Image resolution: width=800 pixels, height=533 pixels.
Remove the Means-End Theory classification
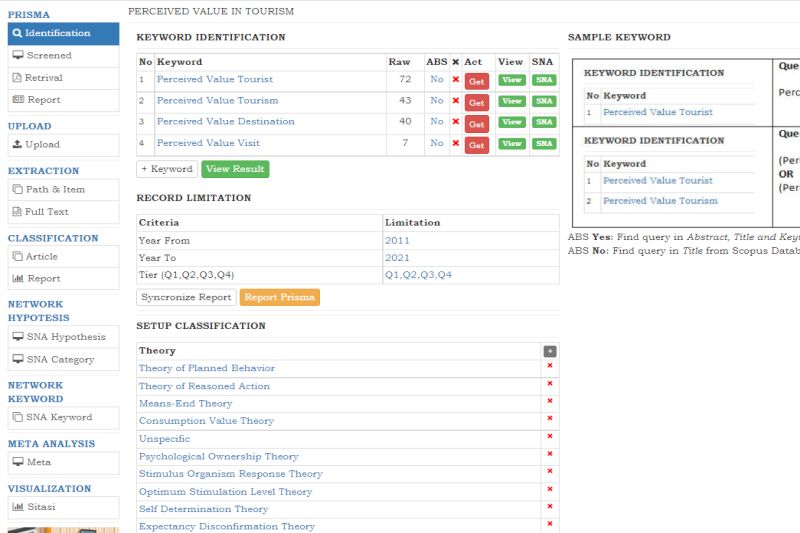(549, 403)
